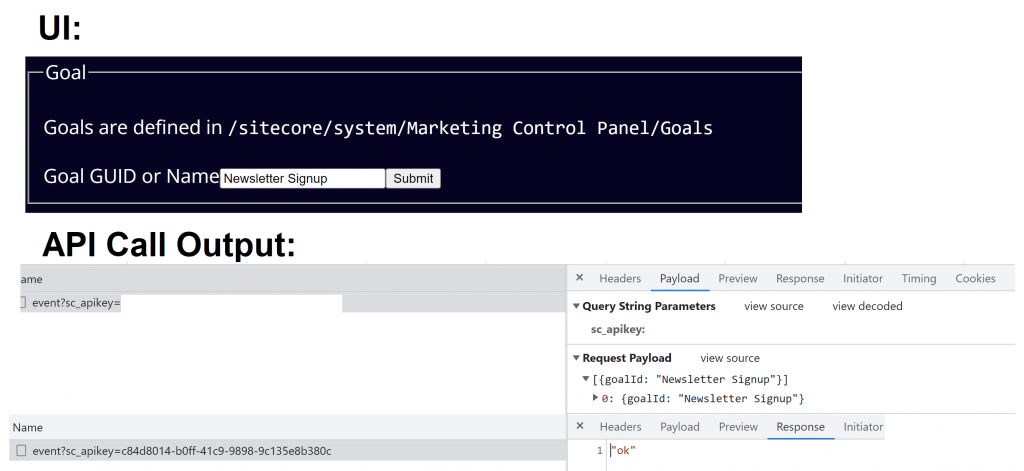Collapse the goalId array payload node
The image size is (1024, 471).
(x=586, y=379)
